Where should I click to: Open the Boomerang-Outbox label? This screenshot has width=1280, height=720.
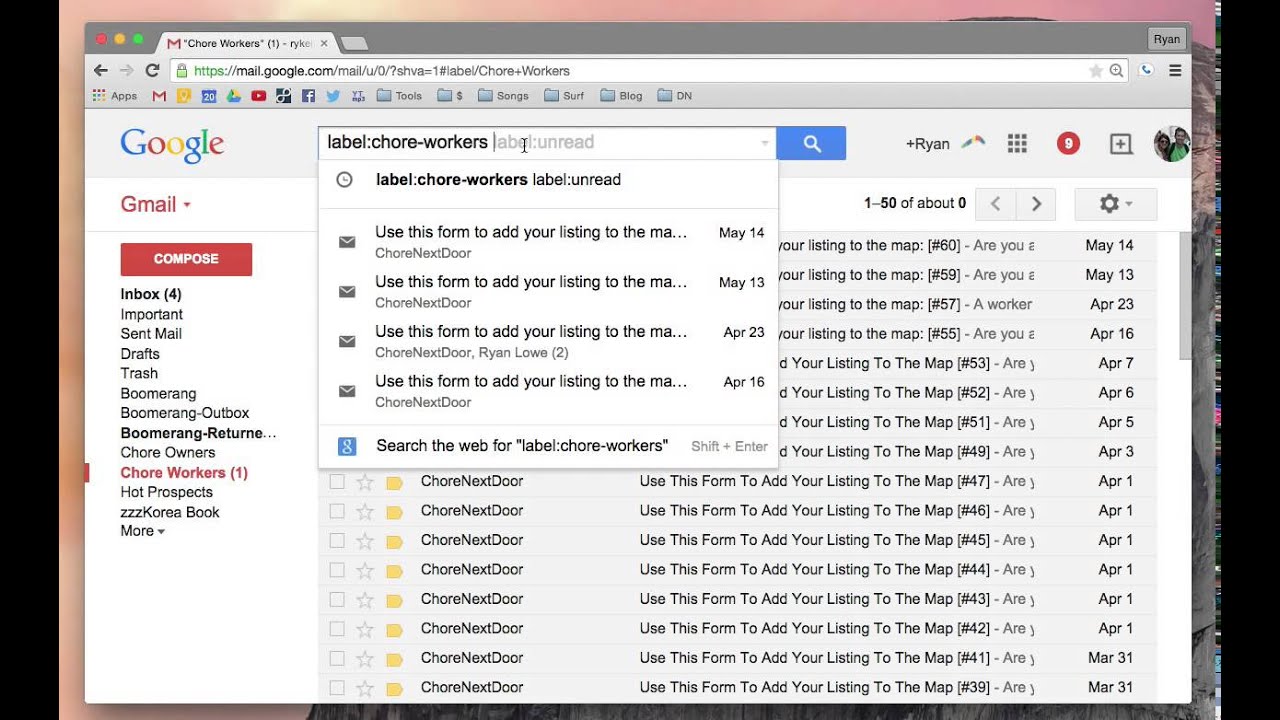(x=185, y=413)
